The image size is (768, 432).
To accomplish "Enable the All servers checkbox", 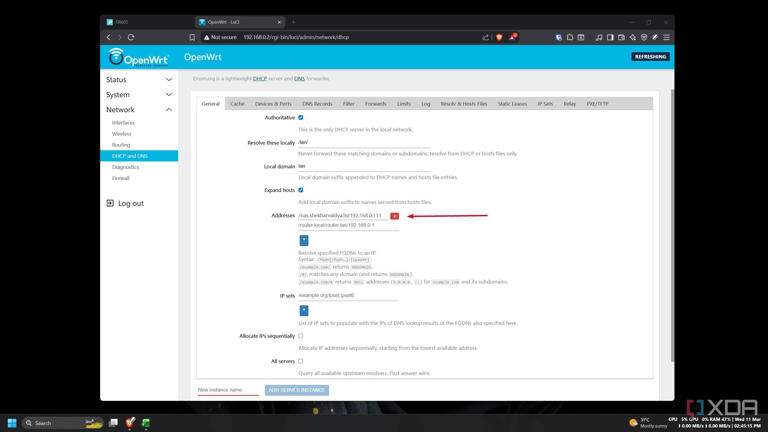I will tap(301, 361).
